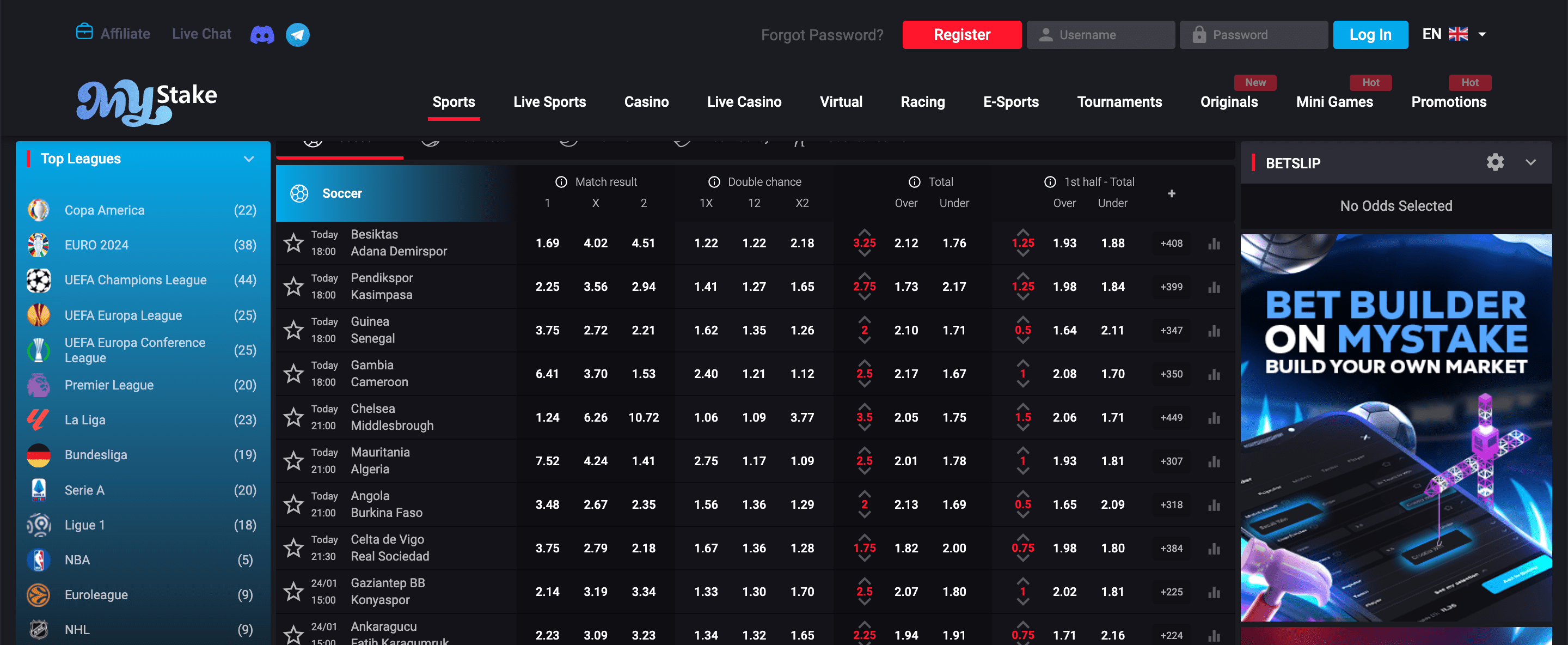The image size is (1568, 645).
Task: Favorite the Chelsea vs Middlesbrough match
Action: pyautogui.click(x=293, y=417)
